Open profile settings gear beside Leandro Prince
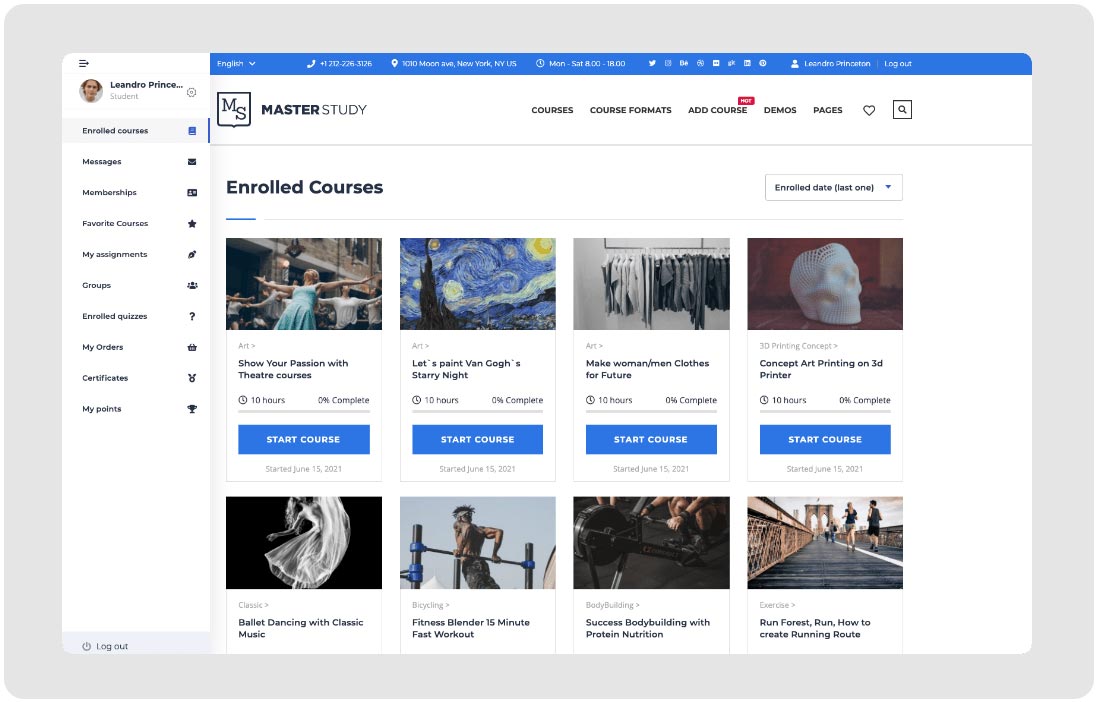1097x702 pixels. 192,92
